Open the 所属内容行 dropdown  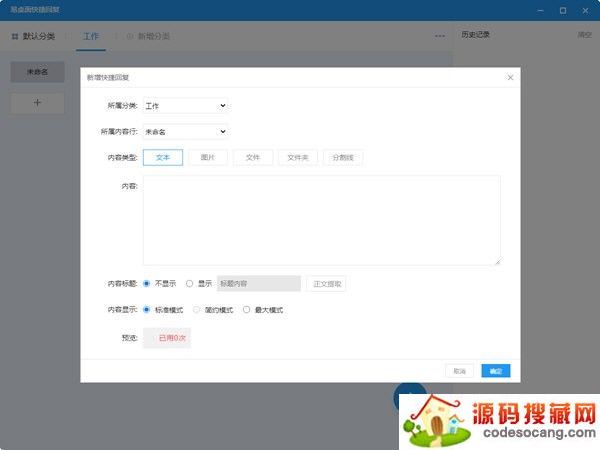click(x=186, y=132)
